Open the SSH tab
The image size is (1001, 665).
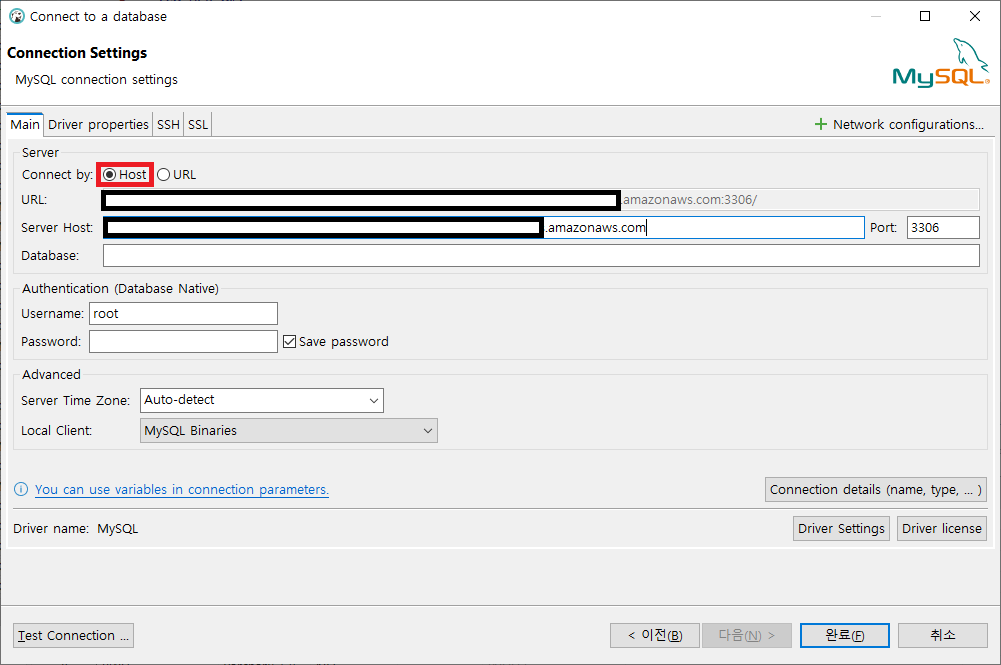[169, 124]
